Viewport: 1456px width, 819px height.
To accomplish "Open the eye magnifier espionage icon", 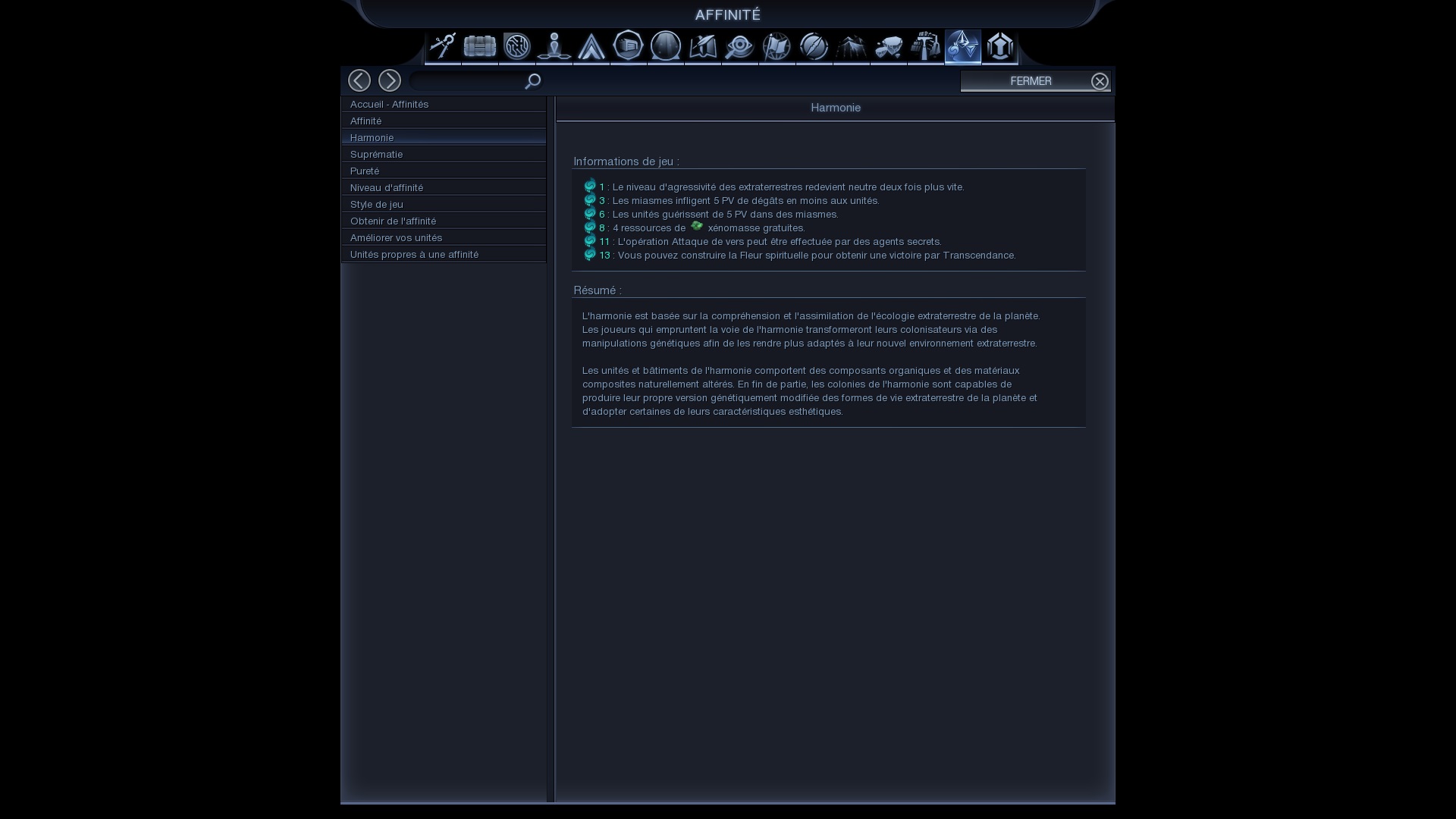I will click(x=739, y=46).
